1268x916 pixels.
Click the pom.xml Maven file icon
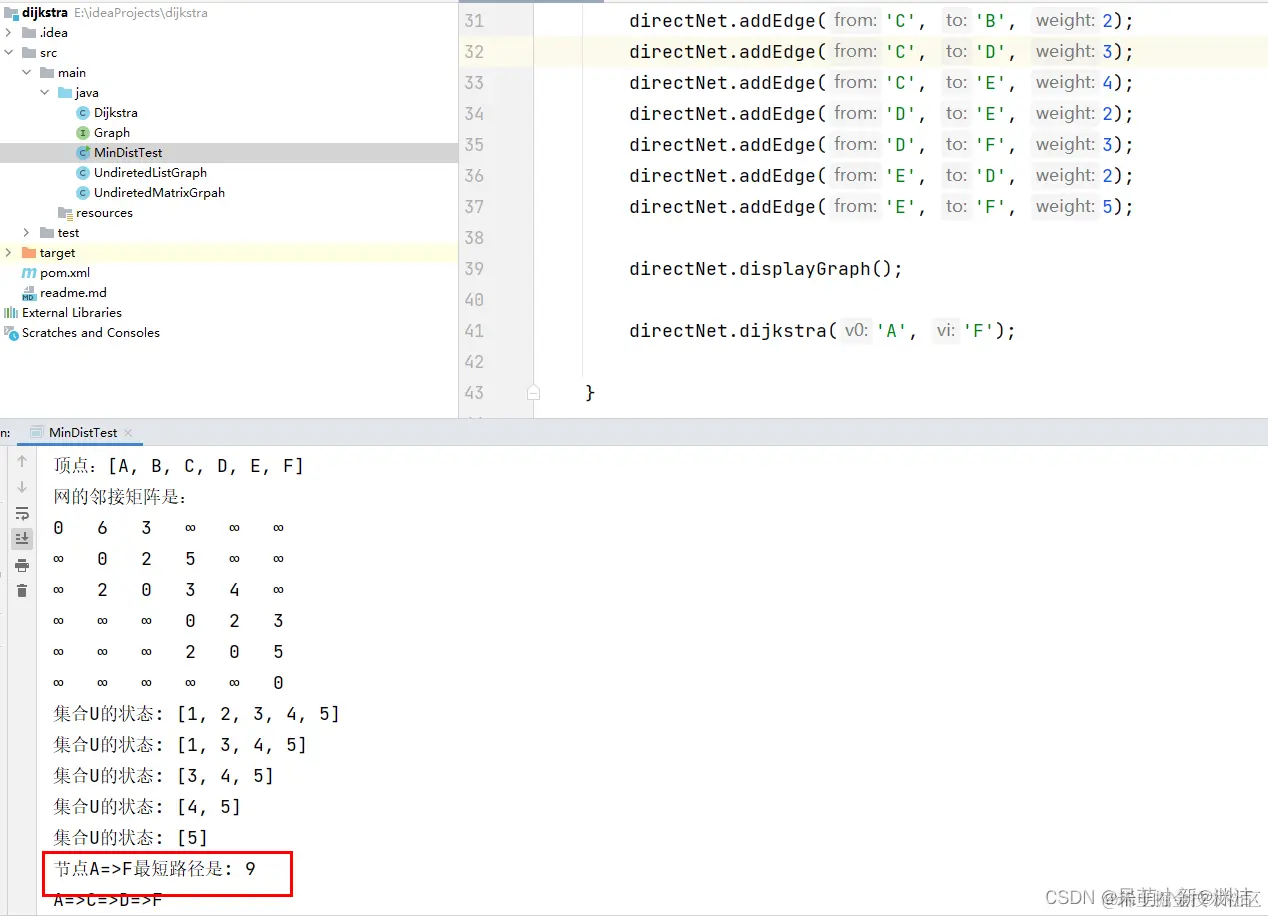click(x=29, y=273)
